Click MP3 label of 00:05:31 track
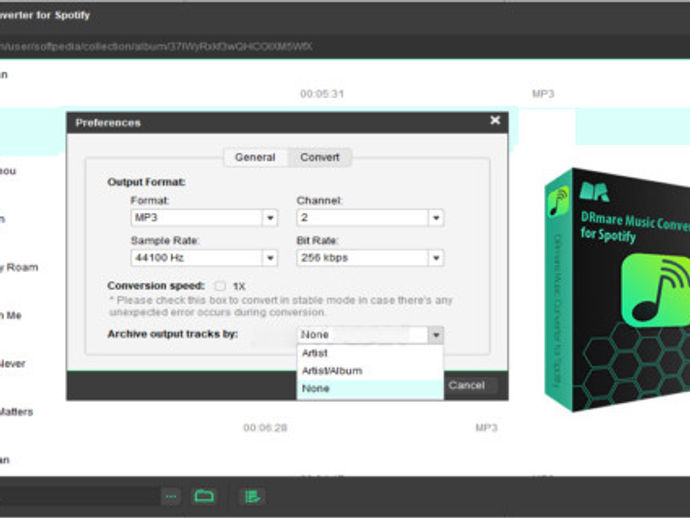 [543, 94]
